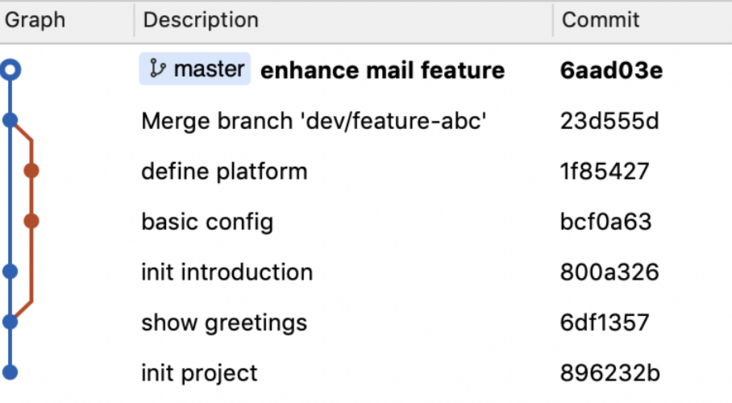Select the 'define platform' commit row
Image resolution: width=732 pixels, height=403 pixels.
[224, 171]
